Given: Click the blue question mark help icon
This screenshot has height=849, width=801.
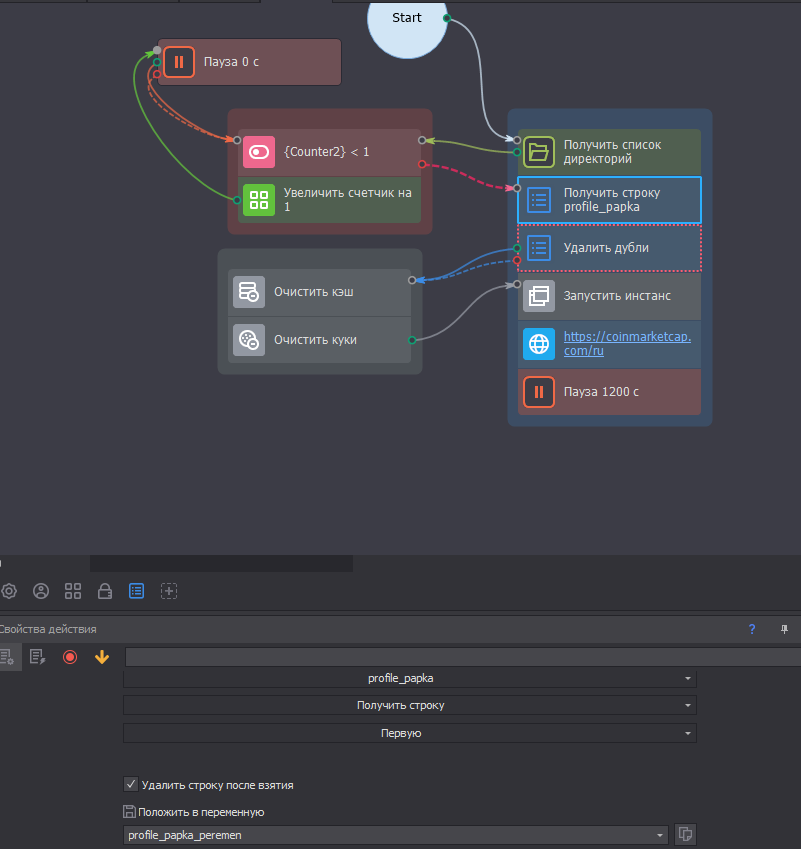Looking at the screenshot, I should [x=752, y=629].
